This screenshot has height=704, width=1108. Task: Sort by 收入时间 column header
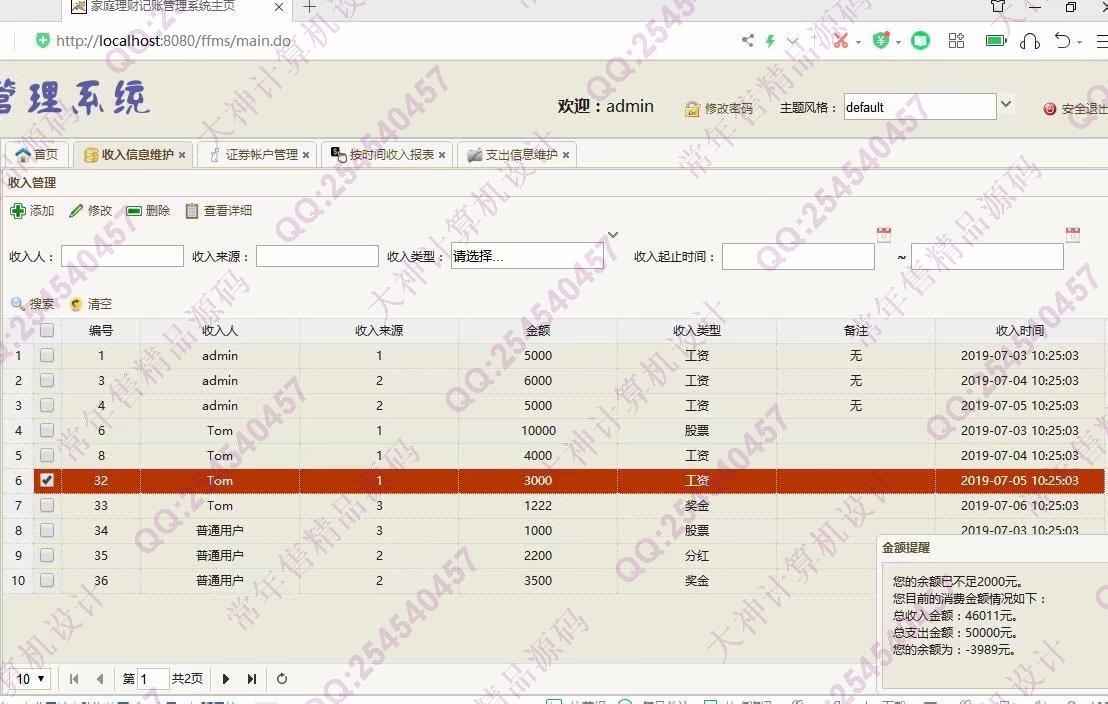[x=1020, y=330]
